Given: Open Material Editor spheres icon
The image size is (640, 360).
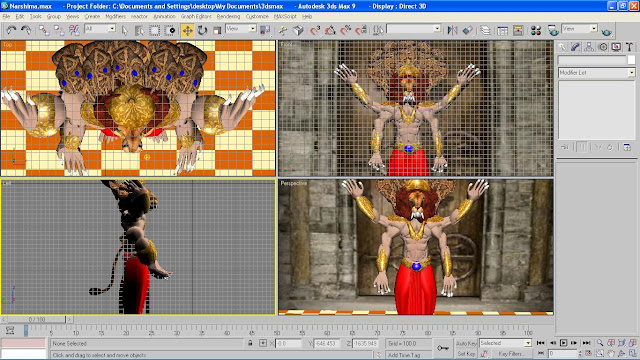Looking at the screenshot, I should pyautogui.click(x=536, y=30).
